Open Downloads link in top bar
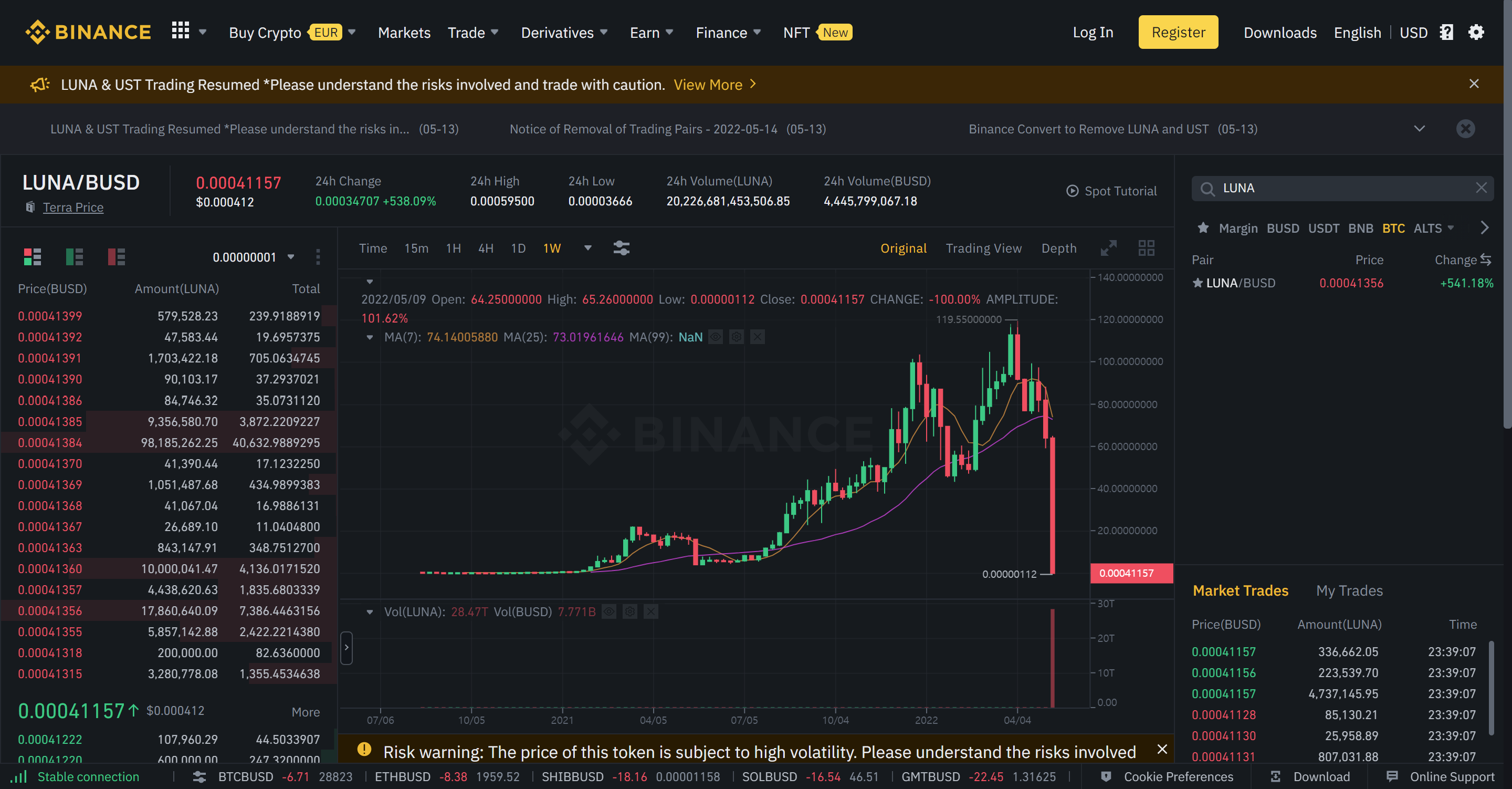The width and height of the screenshot is (1512, 789). [x=1280, y=33]
